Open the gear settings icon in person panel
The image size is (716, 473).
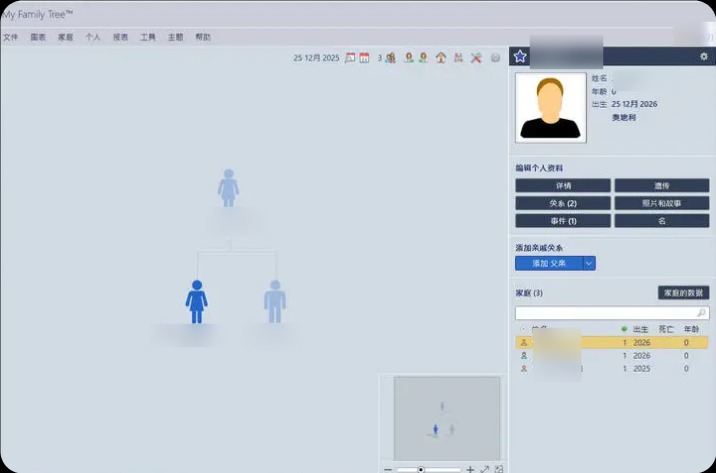coord(704,56)
